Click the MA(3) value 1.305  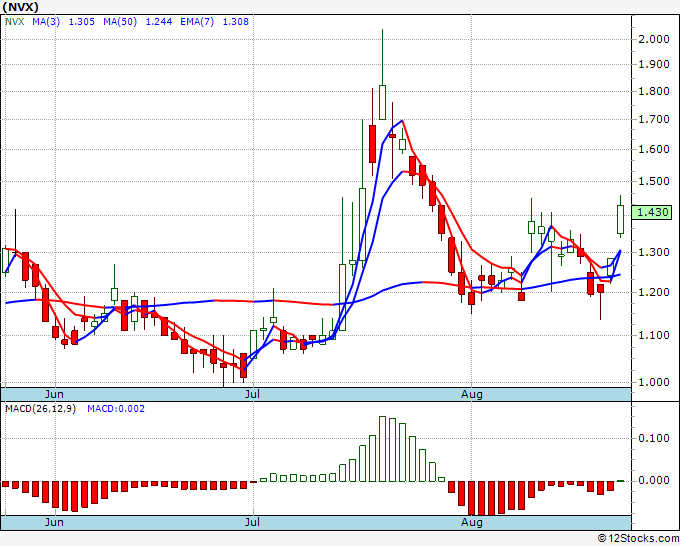pos(82,22)
